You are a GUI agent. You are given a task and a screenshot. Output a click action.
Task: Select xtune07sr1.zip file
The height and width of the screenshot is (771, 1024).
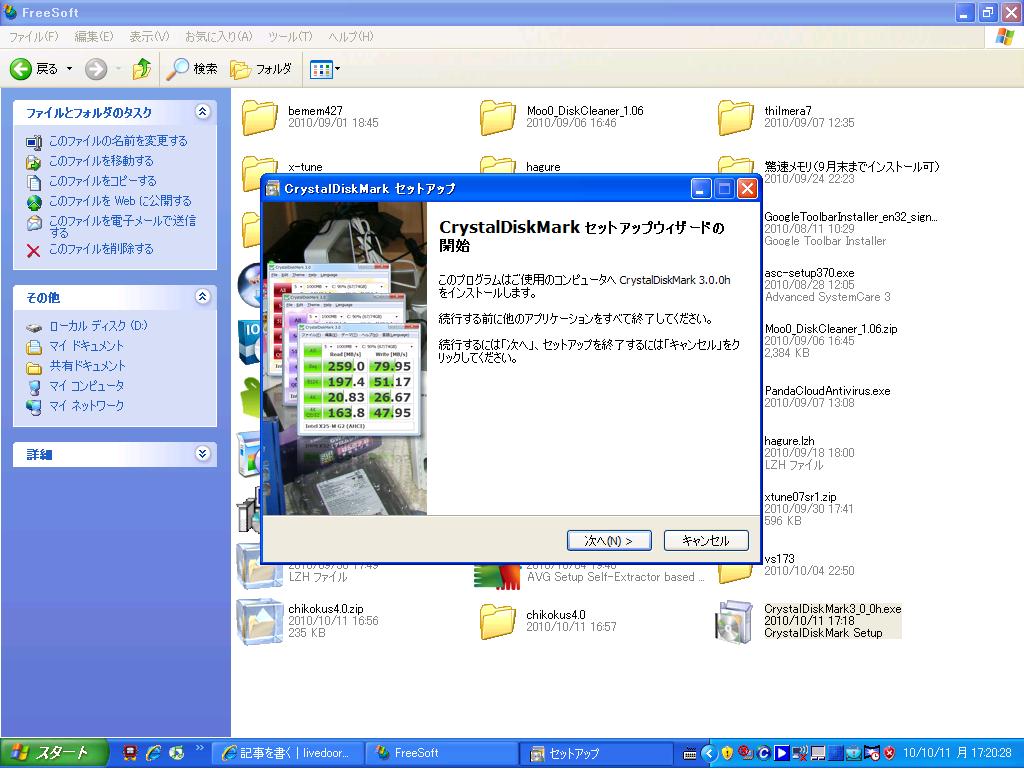pos(800,497)
